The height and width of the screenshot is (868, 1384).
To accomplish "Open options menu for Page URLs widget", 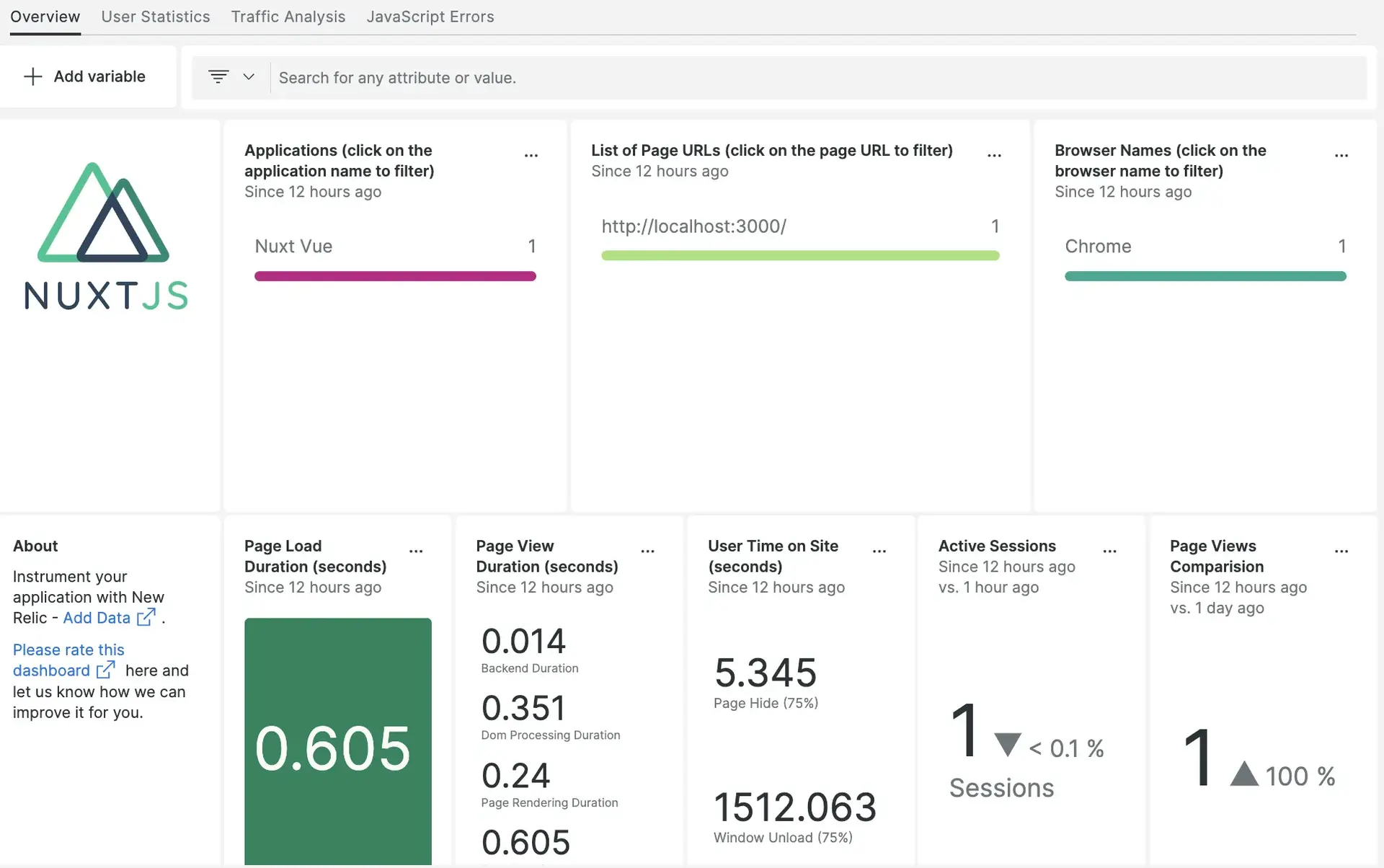I will click(x=994, y=156).
